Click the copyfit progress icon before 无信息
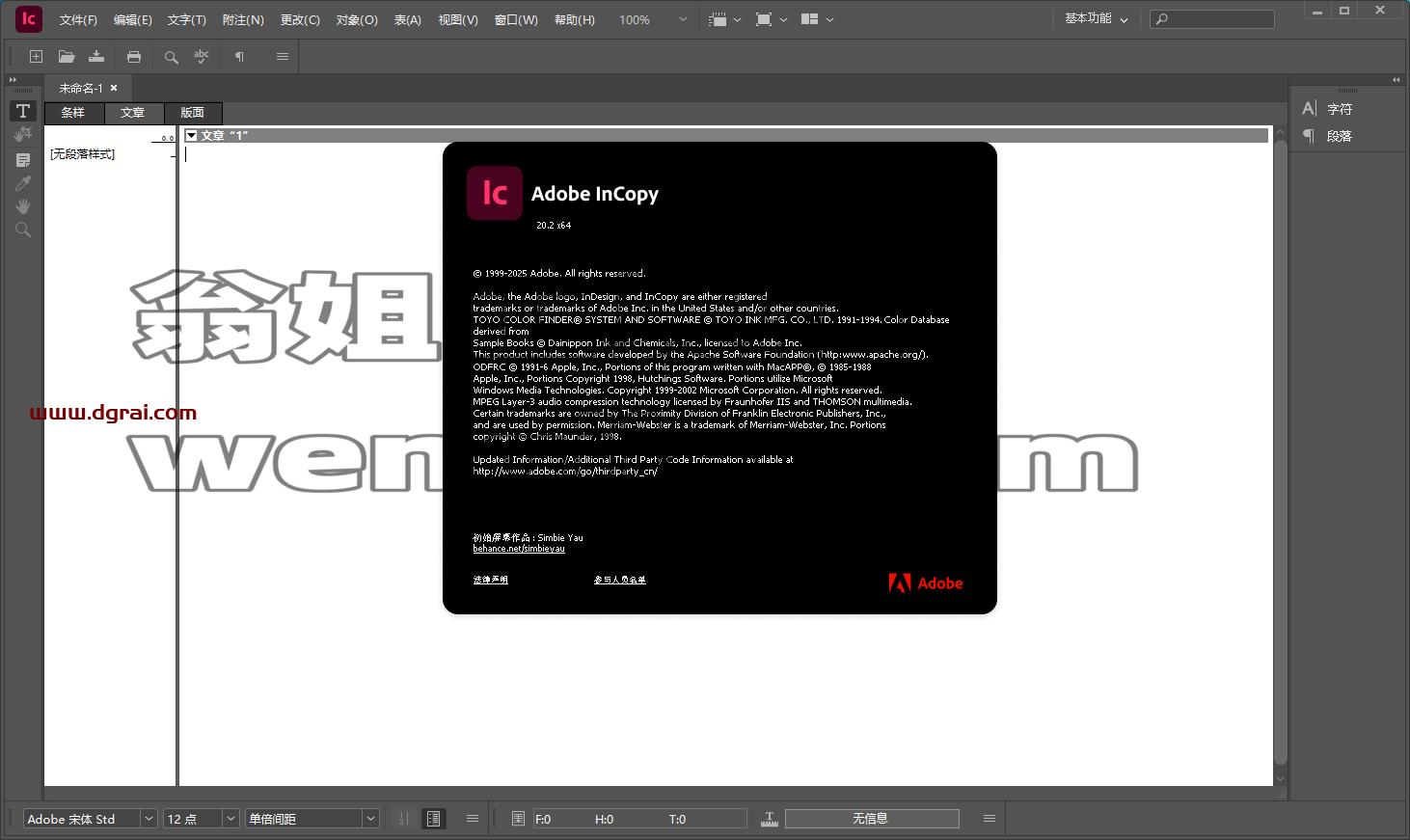This screenshot has width=1410, height=840. (770, 819)
